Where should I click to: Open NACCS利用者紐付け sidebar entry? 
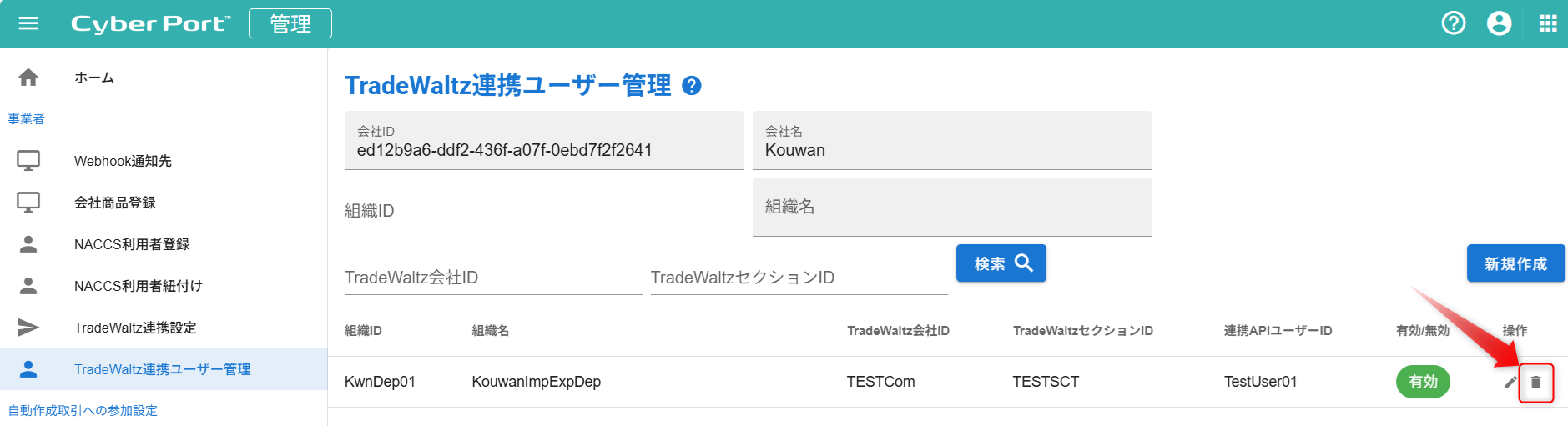tap(139, 286)
